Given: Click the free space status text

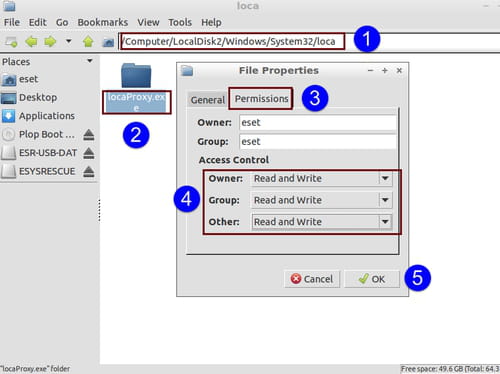Looking at the screenshot, I should (x=450, y=369).
